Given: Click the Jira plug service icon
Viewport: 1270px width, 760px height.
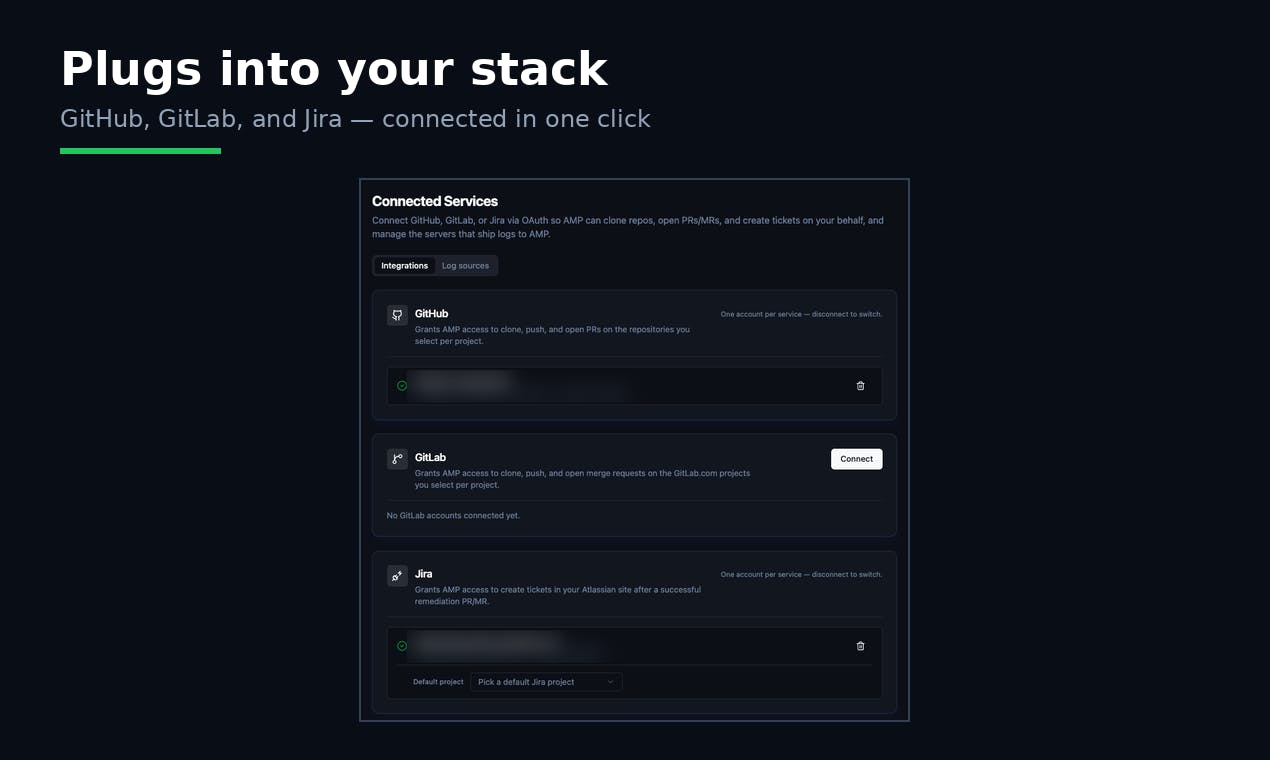Looking at the screenshot, I should point(397,575).
